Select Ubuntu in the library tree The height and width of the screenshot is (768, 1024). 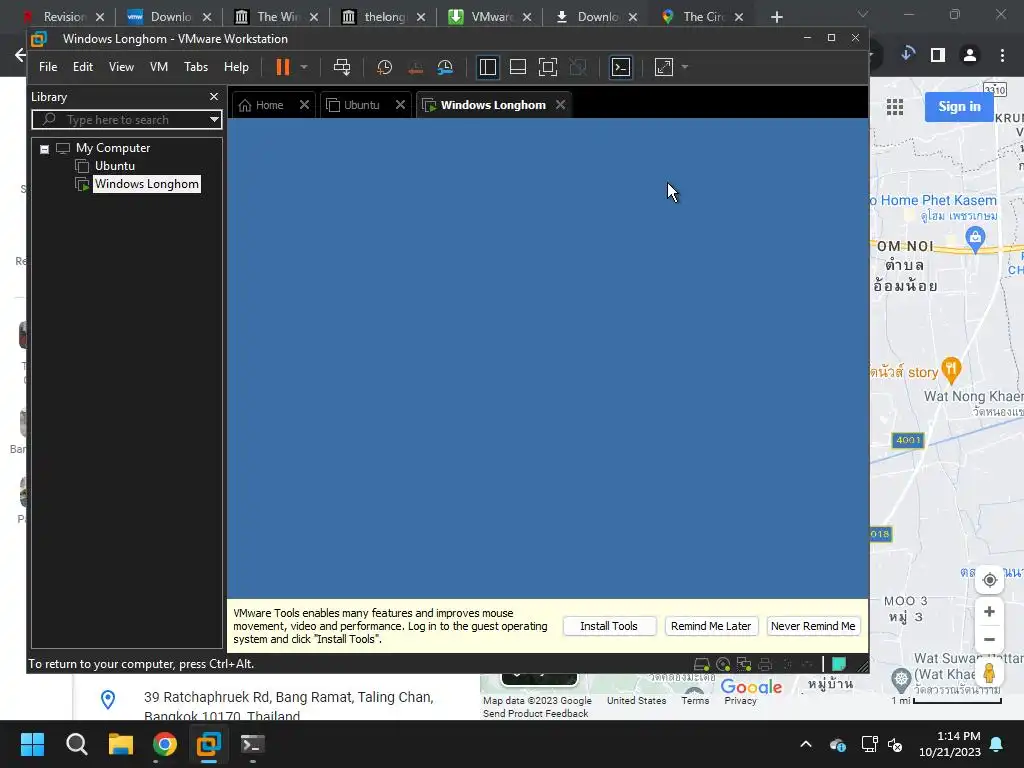coord(115,166)
